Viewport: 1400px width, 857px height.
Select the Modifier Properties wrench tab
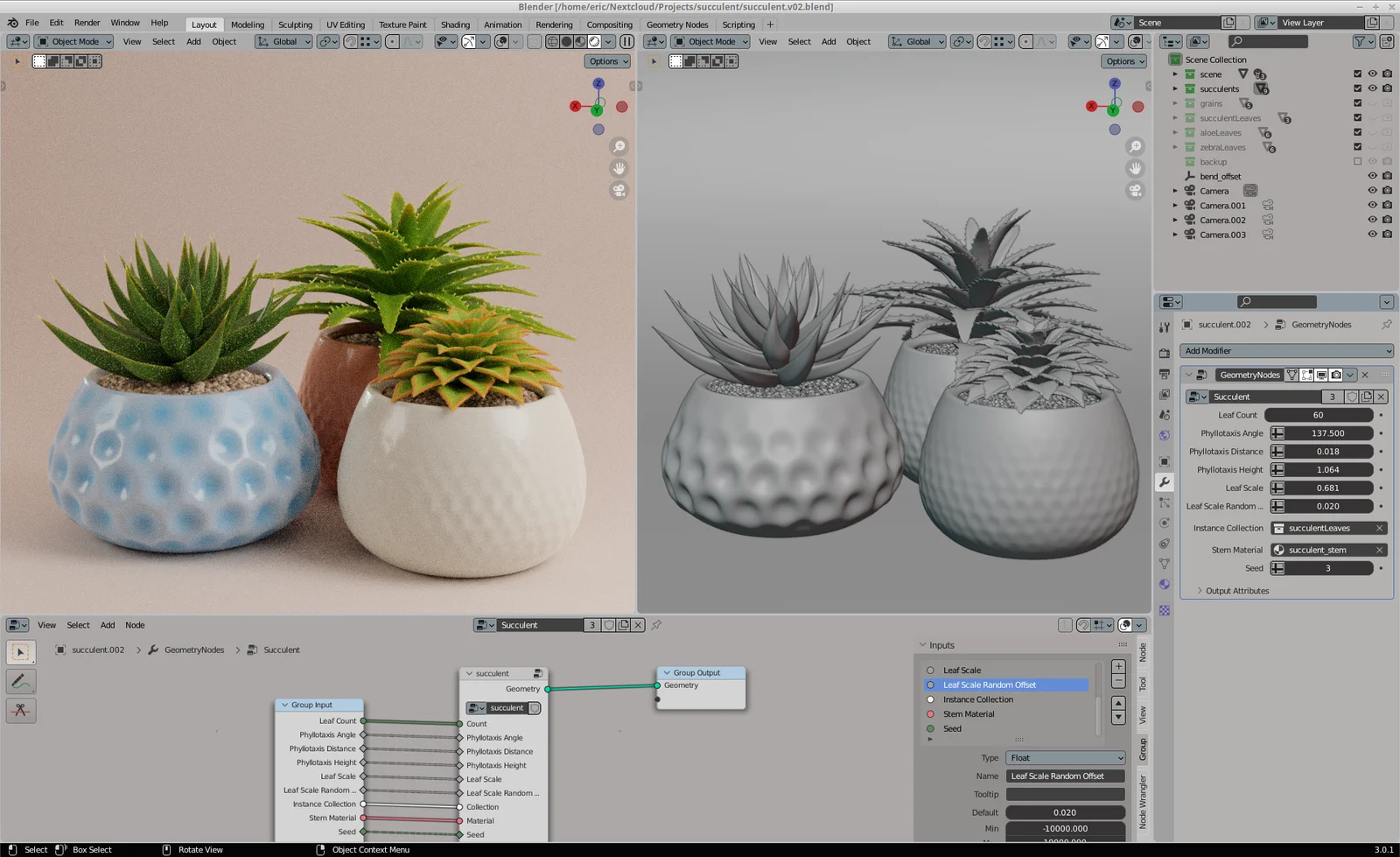1164,481
